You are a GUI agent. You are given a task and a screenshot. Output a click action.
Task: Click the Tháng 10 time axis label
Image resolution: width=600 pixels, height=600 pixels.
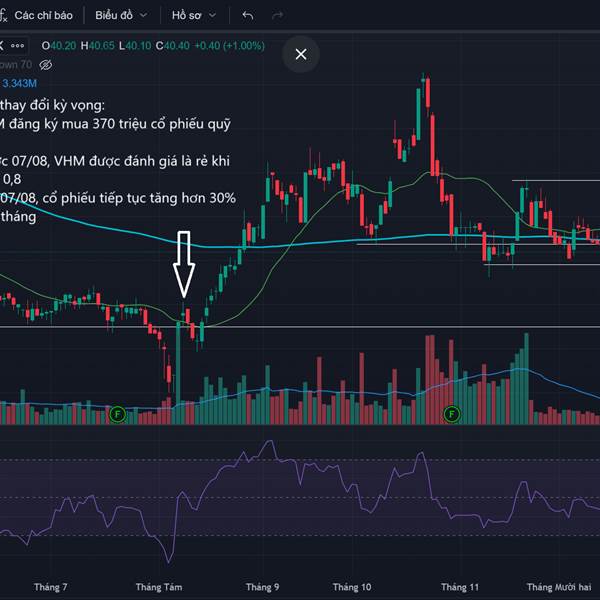[352, 587]
